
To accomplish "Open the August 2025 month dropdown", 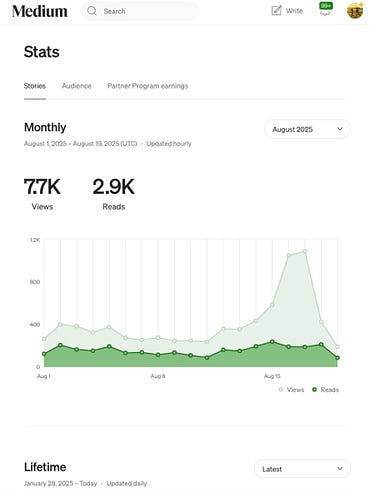I will click(307, 129).
